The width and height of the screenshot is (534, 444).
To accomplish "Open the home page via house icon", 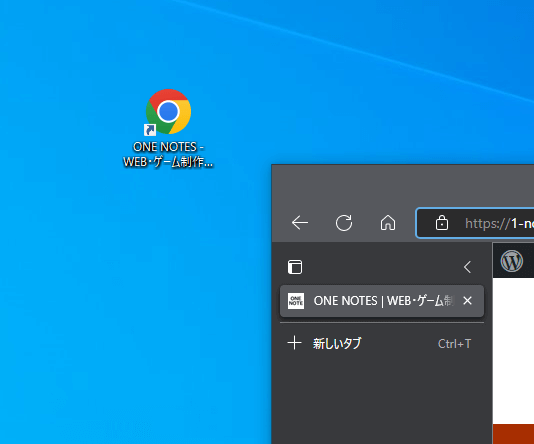I will [388, 223].
